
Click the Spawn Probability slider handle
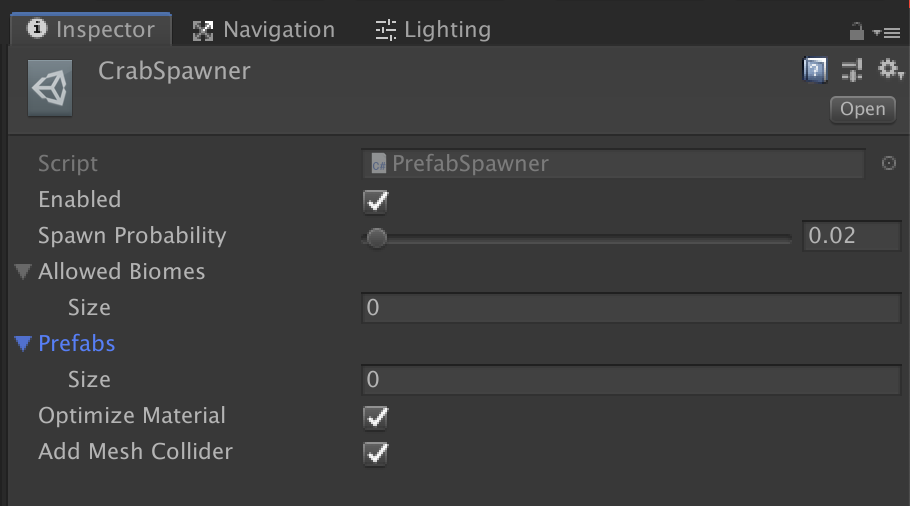(376, 238)
